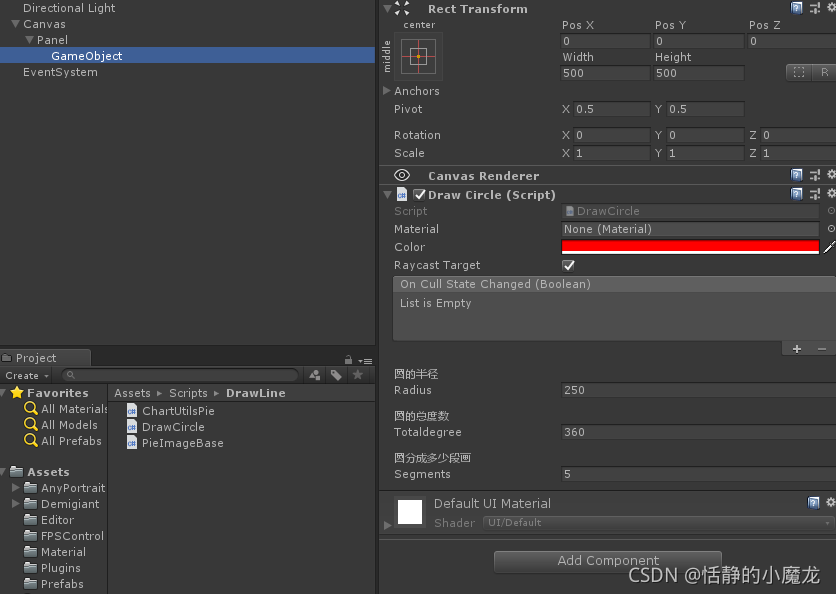This screenshot has height=594, width=836.
Task: Open Rect Transform preset settings icon
Action: pyautogui.click(x=815, y=8)
